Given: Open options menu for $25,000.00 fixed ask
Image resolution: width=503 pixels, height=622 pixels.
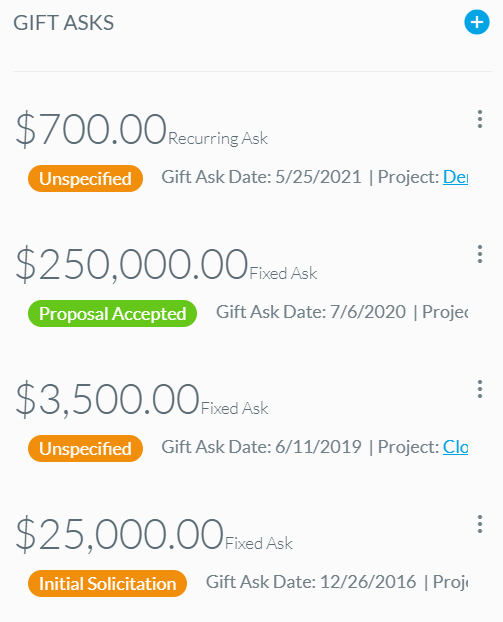Looking at the screenshot, I should tap(480, 524).
